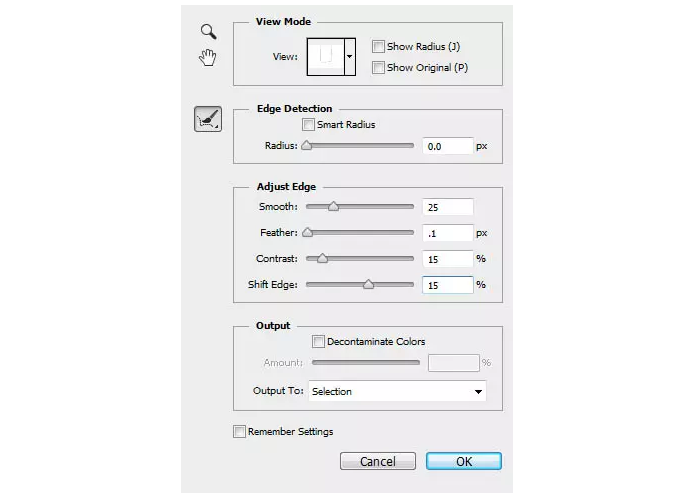This screenshot has width=696, height=503.
Task: Click the Radius slider handle
Action: (307, 146)
